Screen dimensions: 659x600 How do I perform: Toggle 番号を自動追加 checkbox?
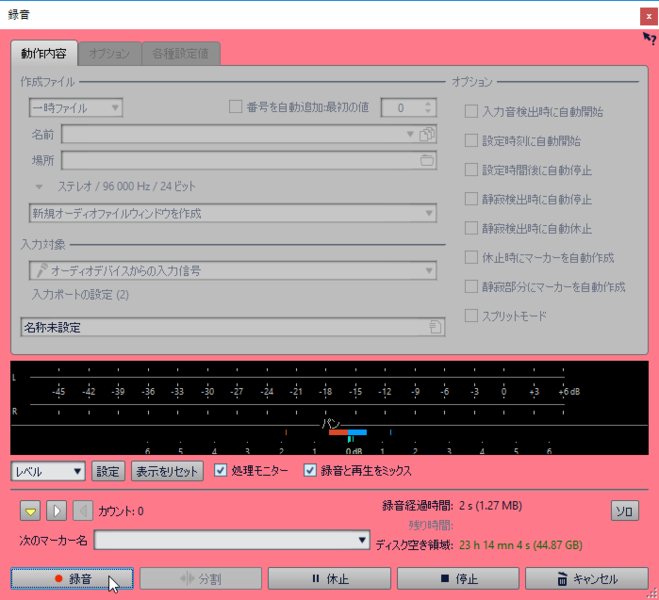(235, 107)
